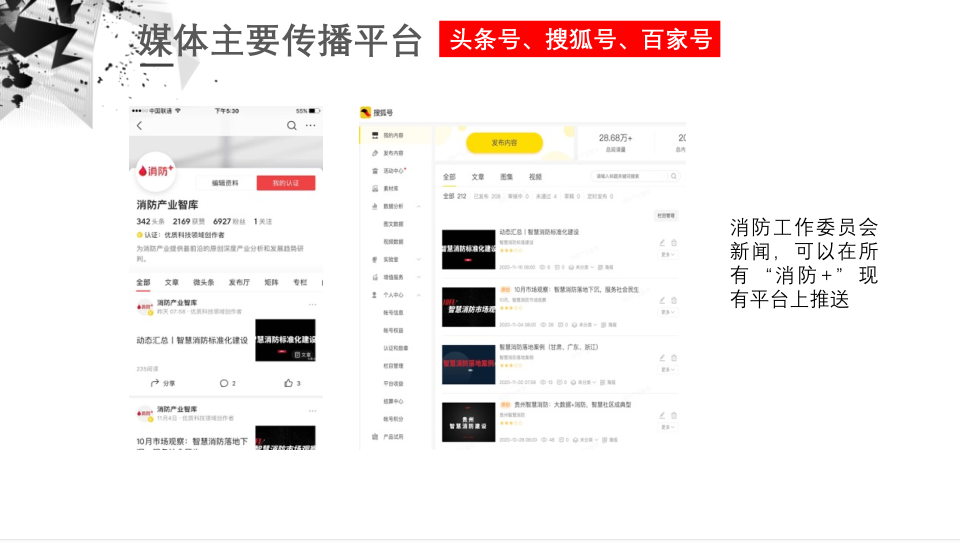
Task: Open the 贵州智慧消防建设 thumbnail
Action: point(468,422)
